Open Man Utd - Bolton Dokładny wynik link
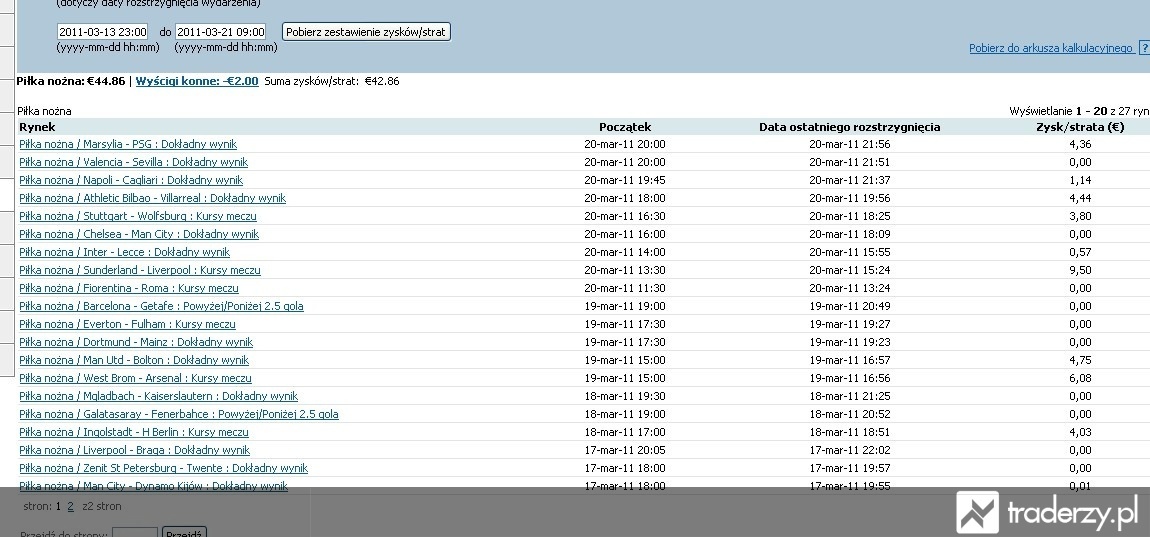This screenshot has height=537, width=1150. [133, 360]
